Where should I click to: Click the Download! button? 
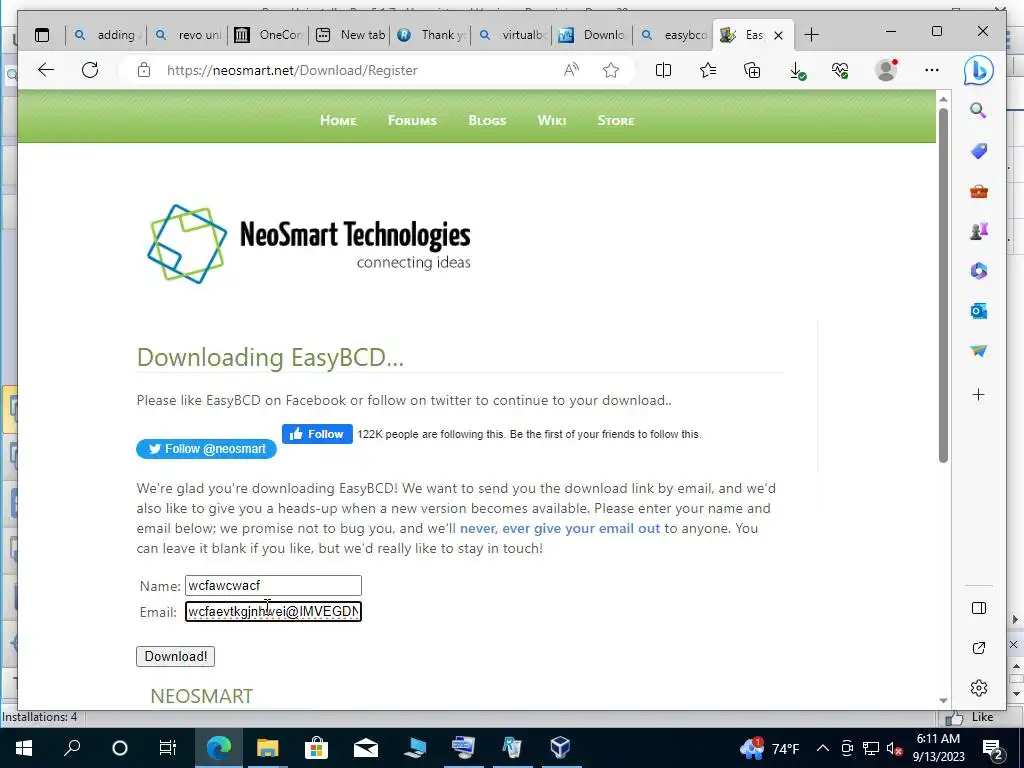pyautogui.click(x=176, y=656)
